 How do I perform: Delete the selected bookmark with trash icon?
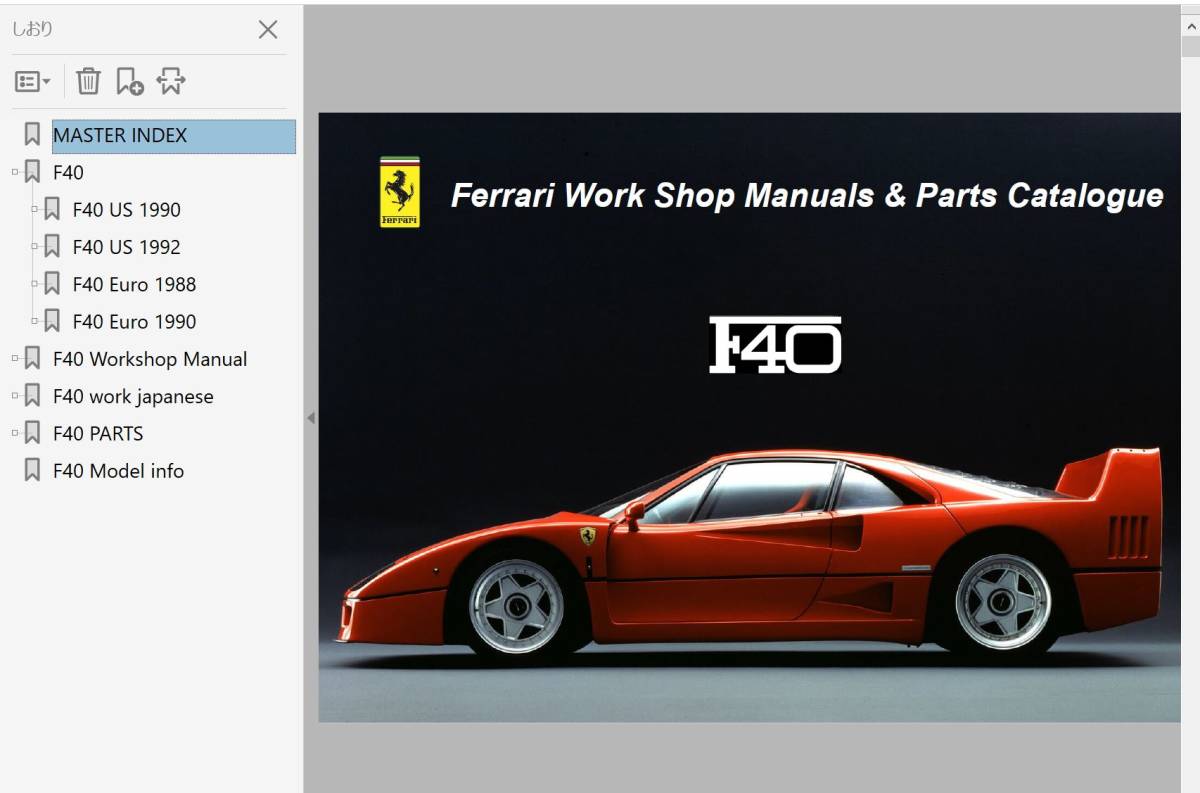click(x=88, y=82)
